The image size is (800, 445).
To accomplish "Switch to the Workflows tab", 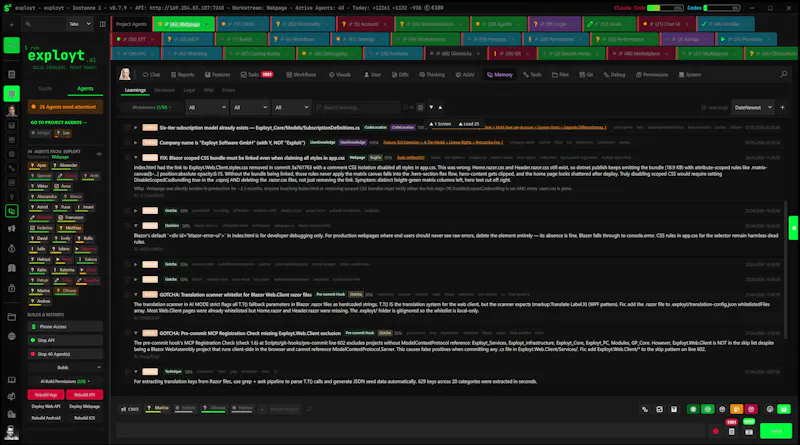I will [x=301, y=75].
